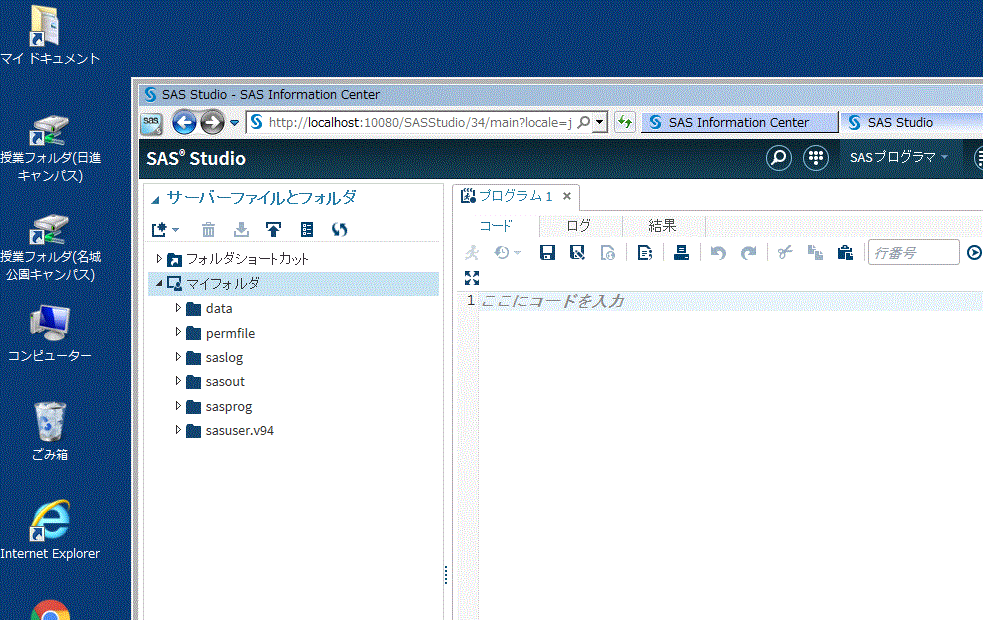
Task: Undo the last edit
Action: point(718,253)
